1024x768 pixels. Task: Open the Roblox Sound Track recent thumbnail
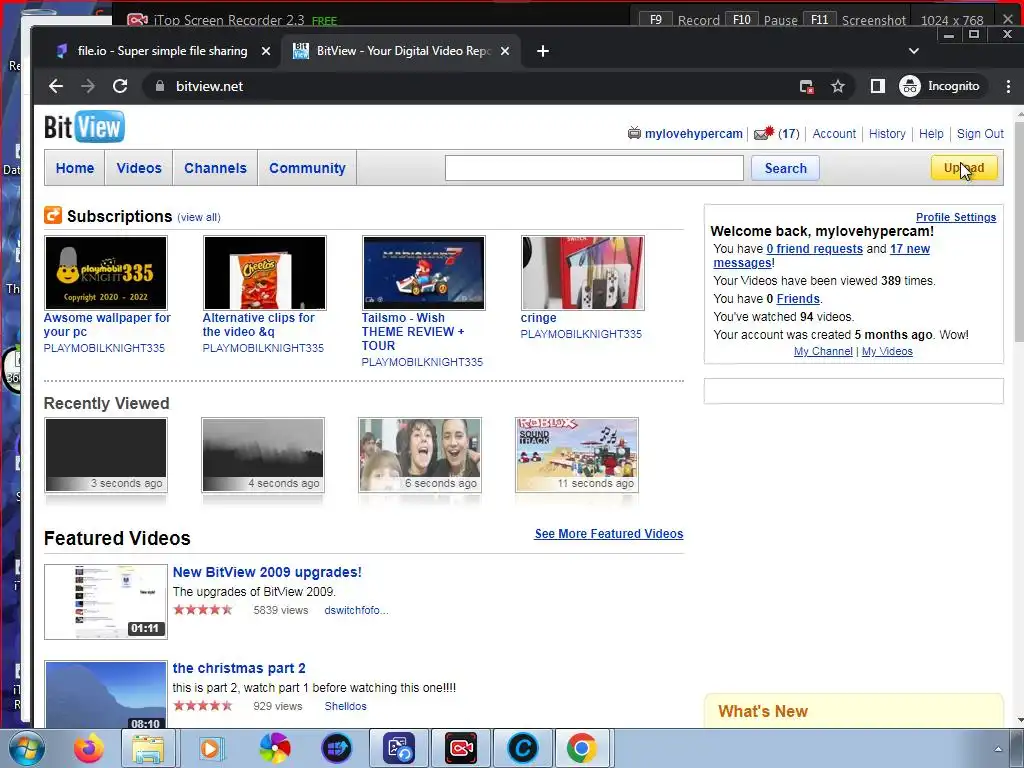(577, 455)
